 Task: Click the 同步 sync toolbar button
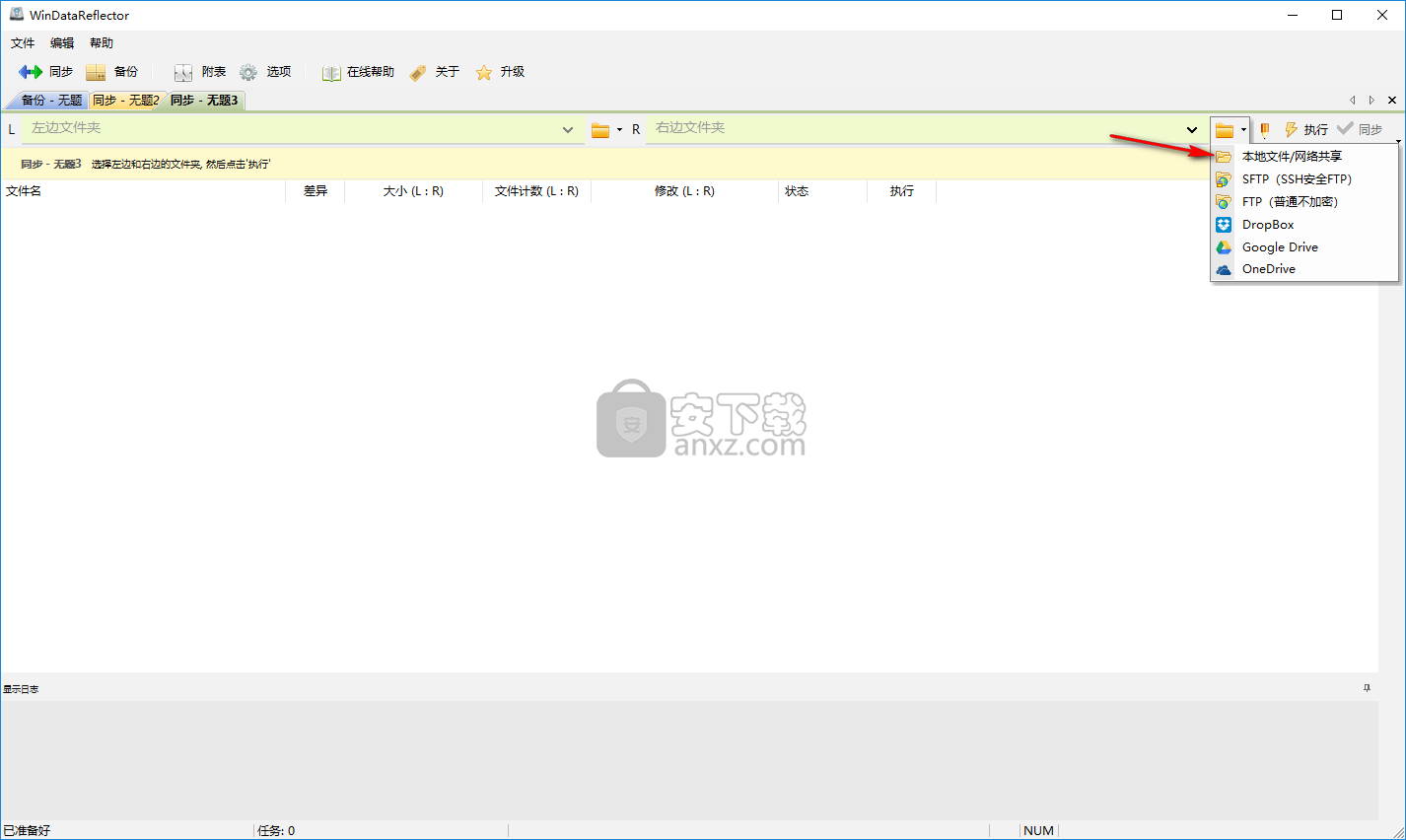45,72
